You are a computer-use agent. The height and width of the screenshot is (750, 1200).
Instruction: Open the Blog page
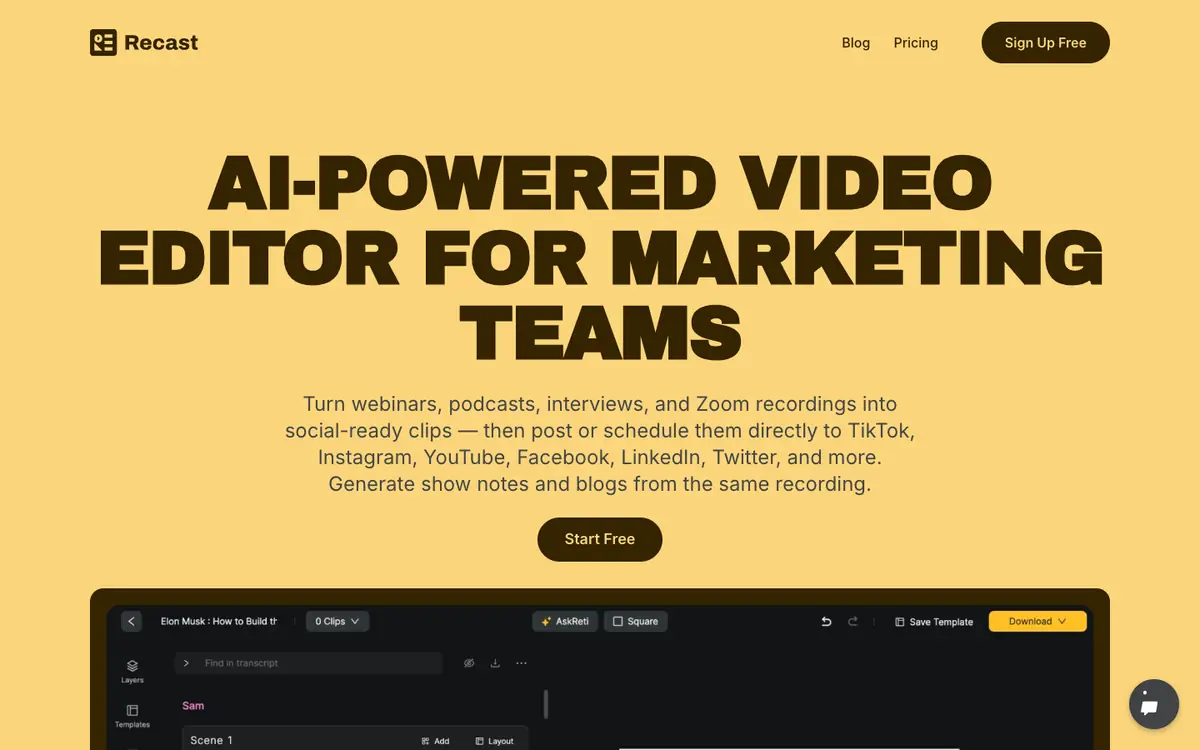(856, 43)
